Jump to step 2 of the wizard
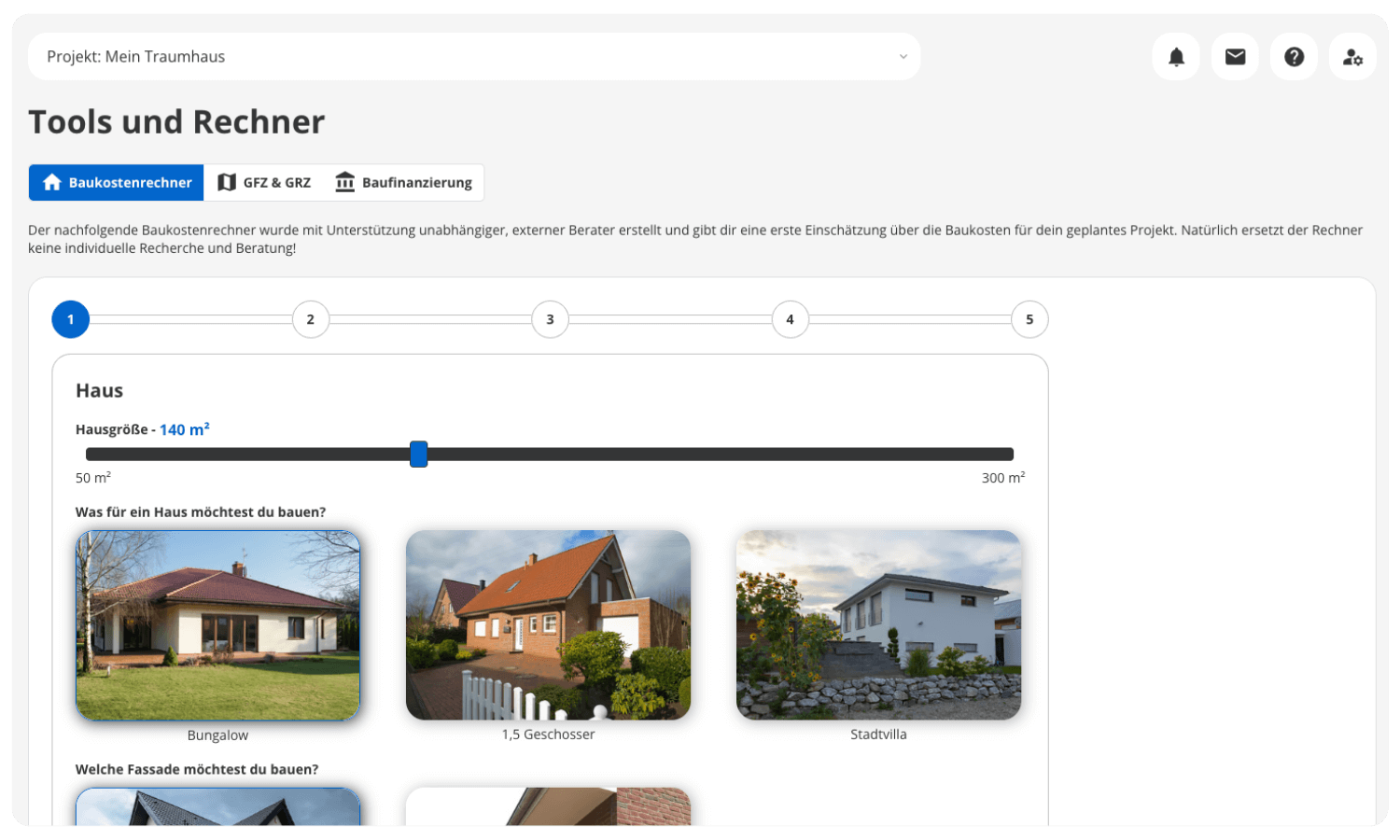The image size is (1400, 840). pyautogui.click(x=311, y=319)
